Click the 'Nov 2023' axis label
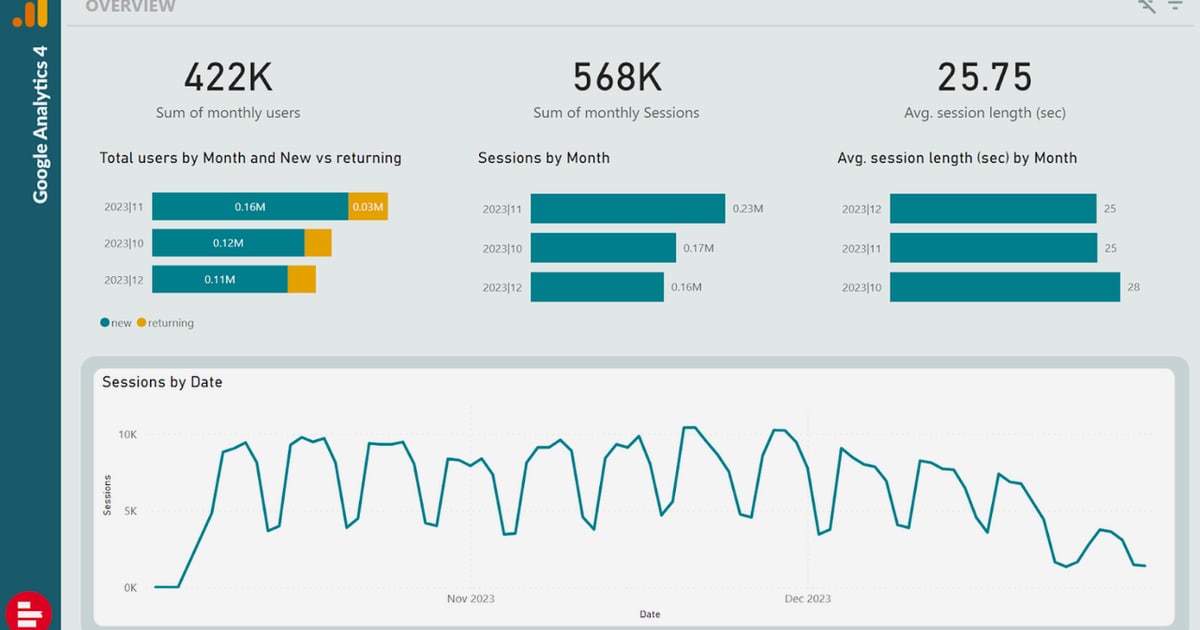1200x630 pixels. click(470, 599)
